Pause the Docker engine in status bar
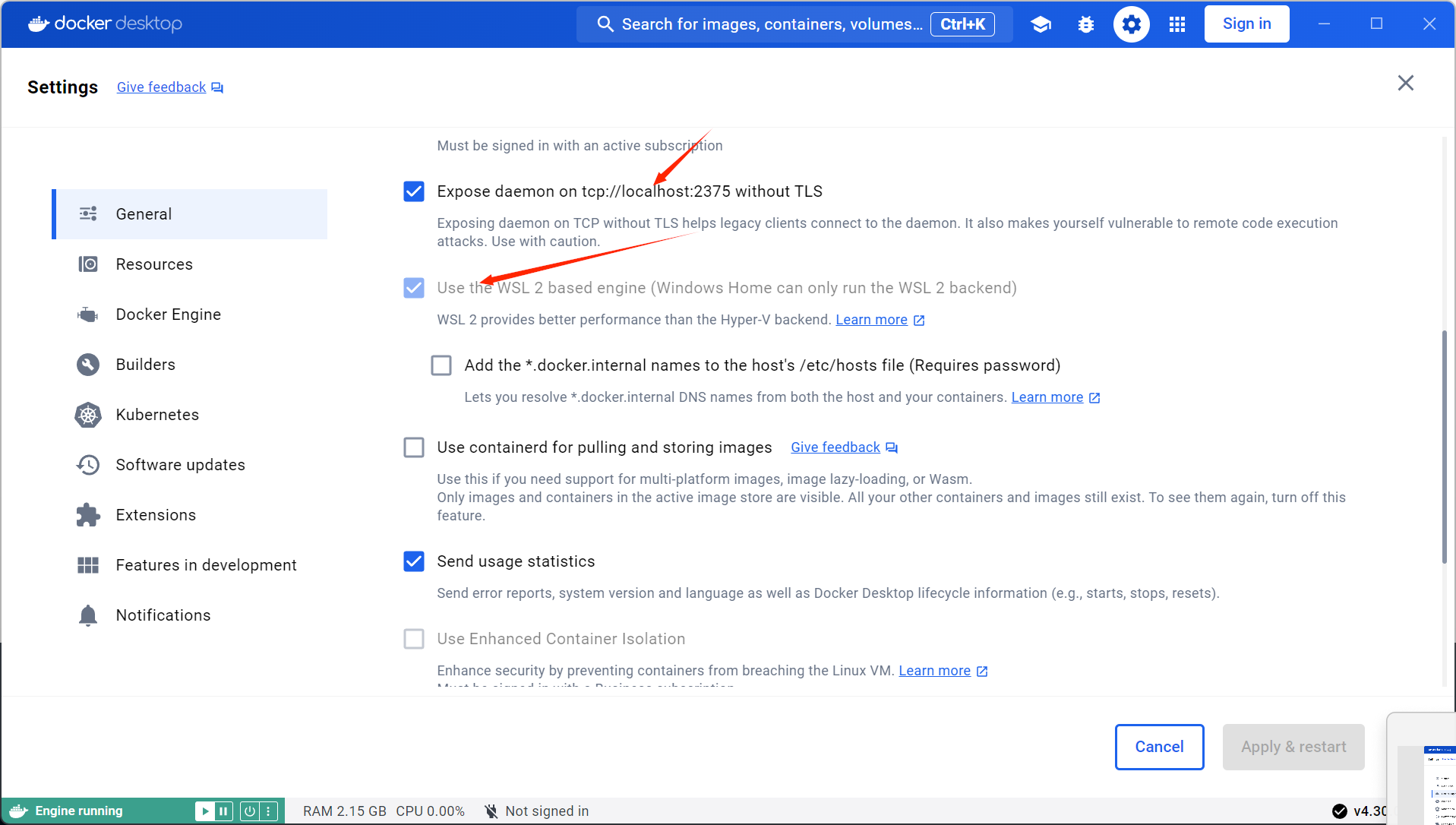The width and height of the screenshot is (1456, 825). coord(223,811)
